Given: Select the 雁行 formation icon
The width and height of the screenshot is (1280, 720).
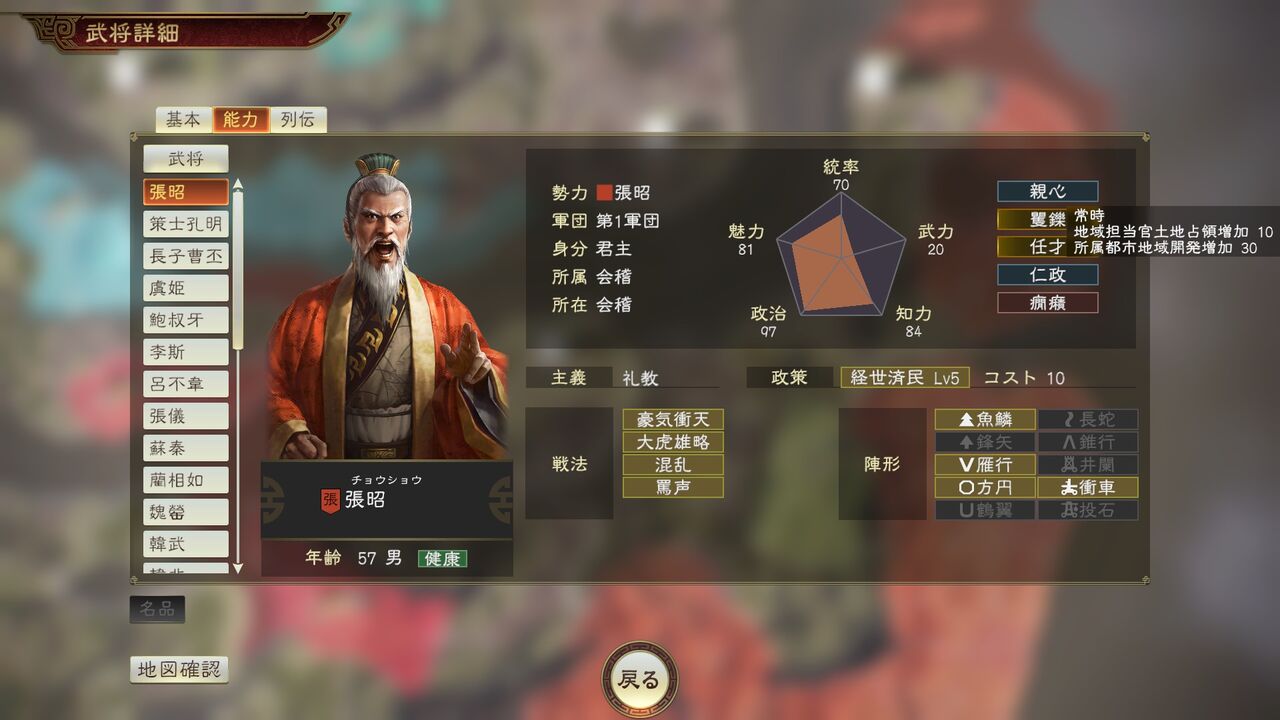Looking at the screenshot, I should point(985,465).
